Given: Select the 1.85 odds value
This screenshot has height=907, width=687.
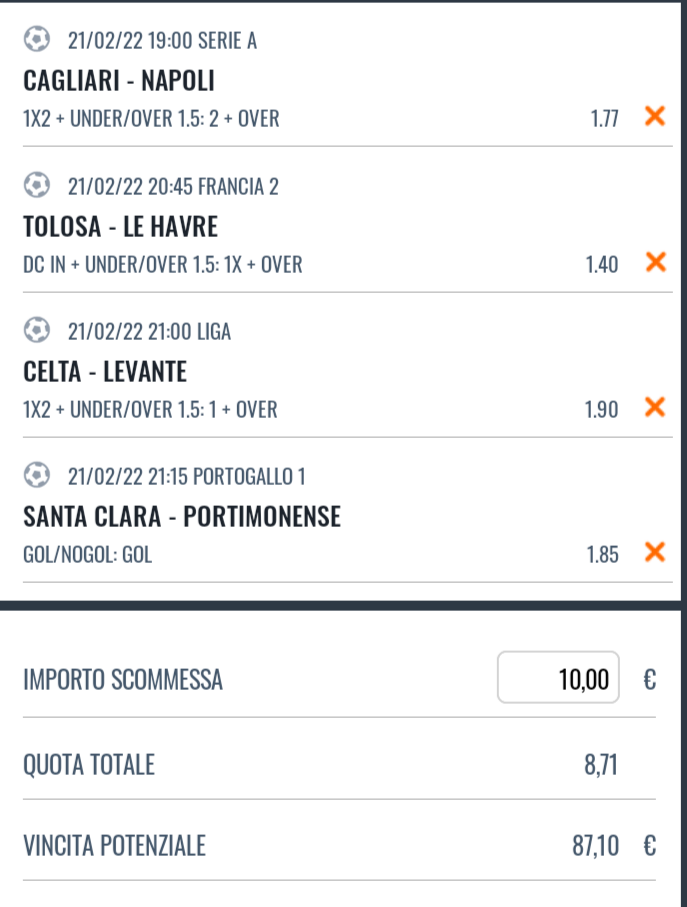Looking at the screenshot, I should click(x=603, y=555).
